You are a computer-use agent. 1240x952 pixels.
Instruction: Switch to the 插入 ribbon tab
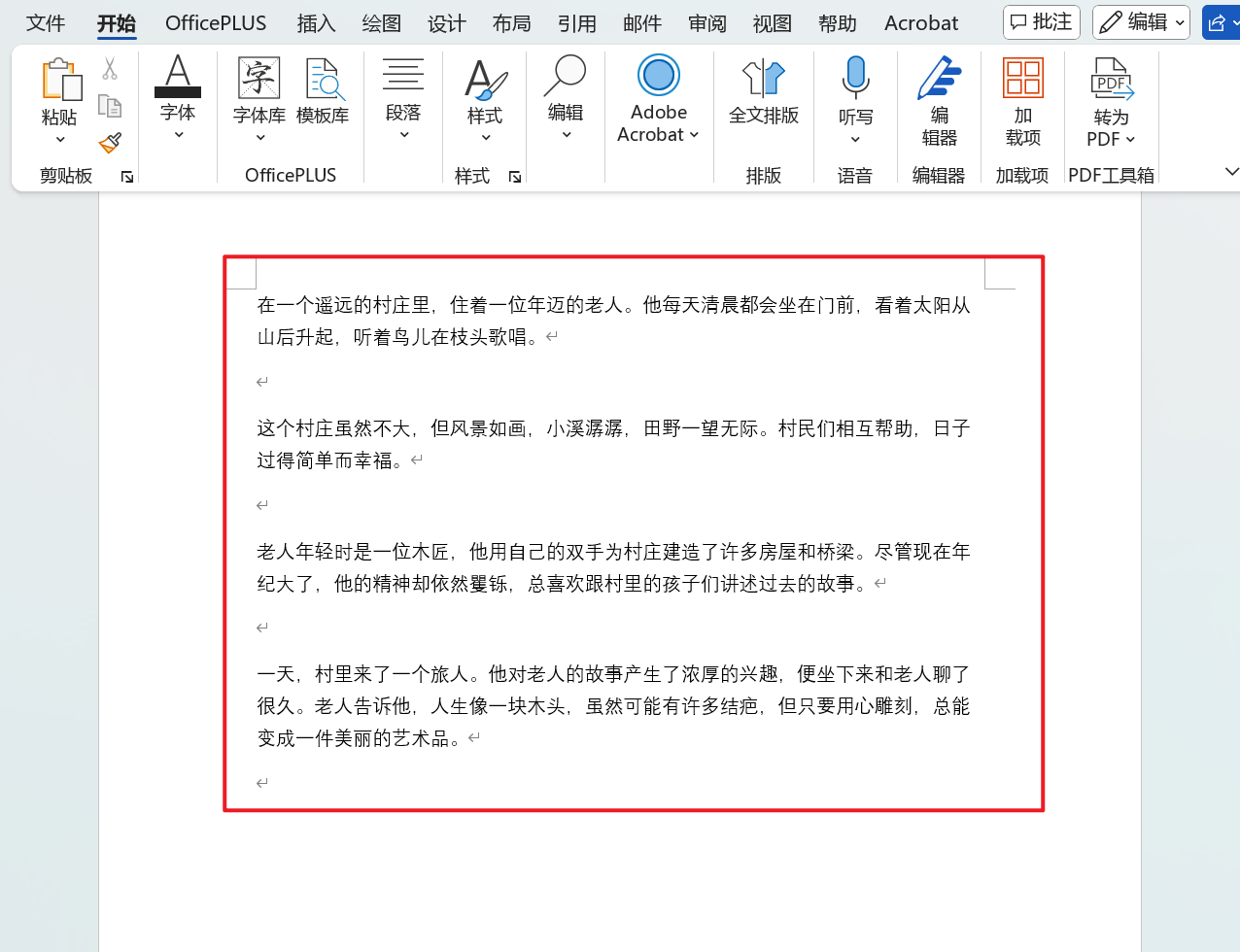(x=315, y=22)
